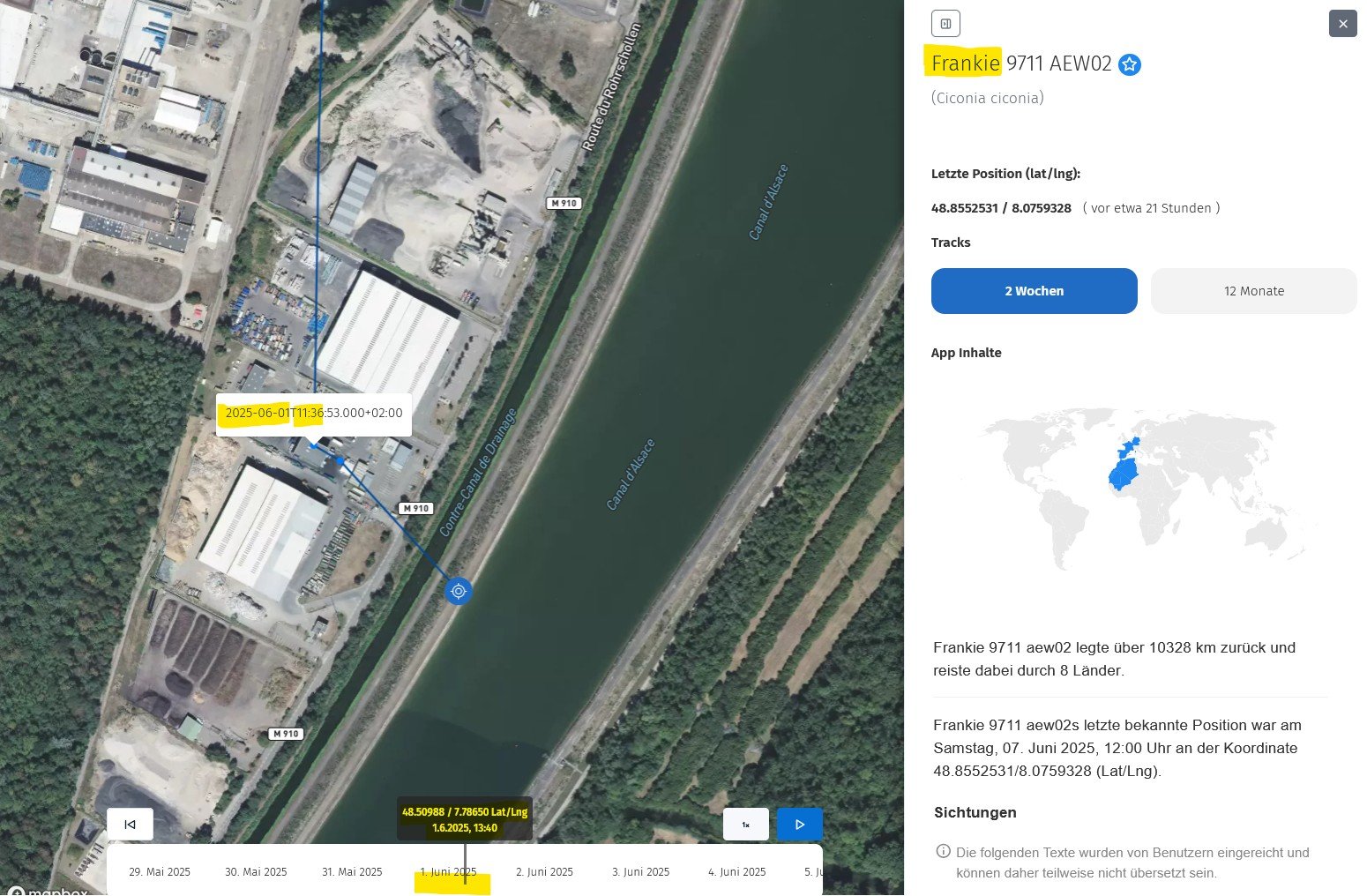The height and width of the screenshot is (896, 1367).
Task: Click the 2025-06-01 timestamp tooltip
Action: (x=313, y=413)
